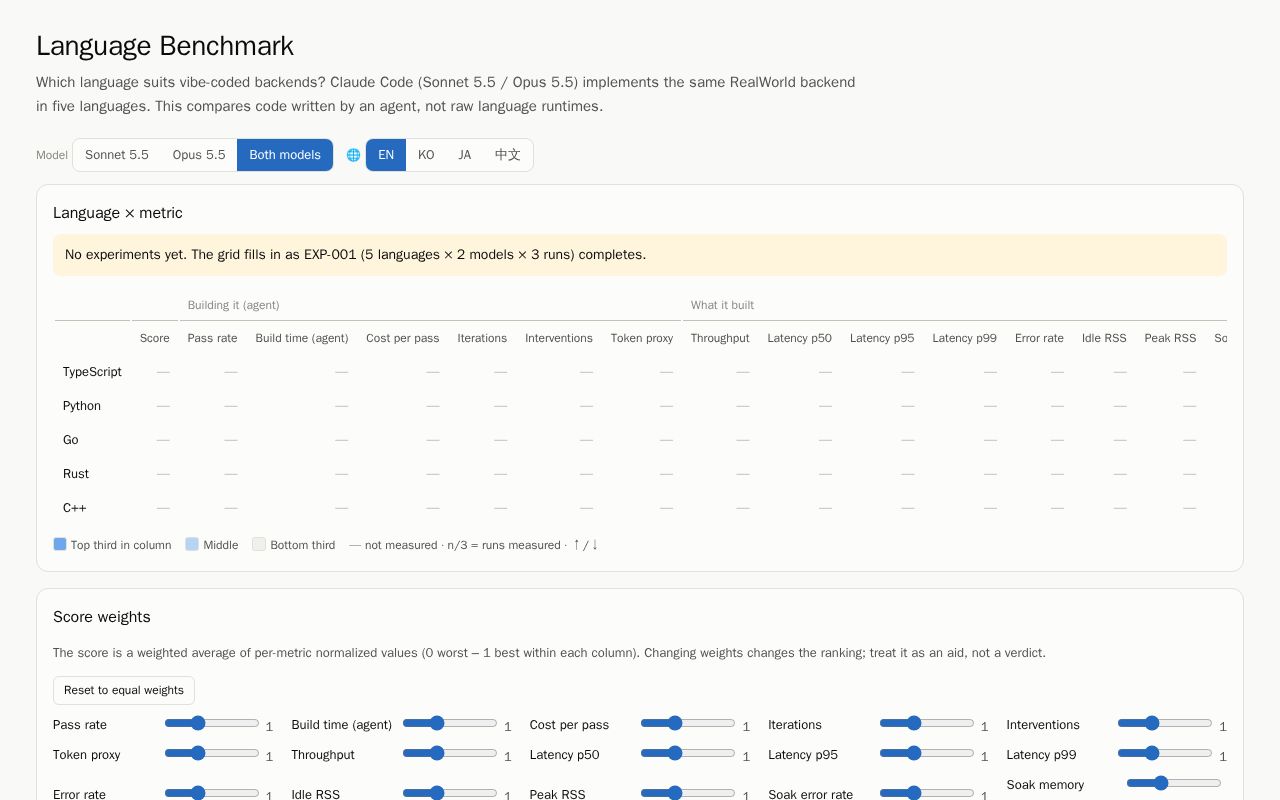
Task: Adjust the Iterations weight slider
Action: tap(927, 723)
